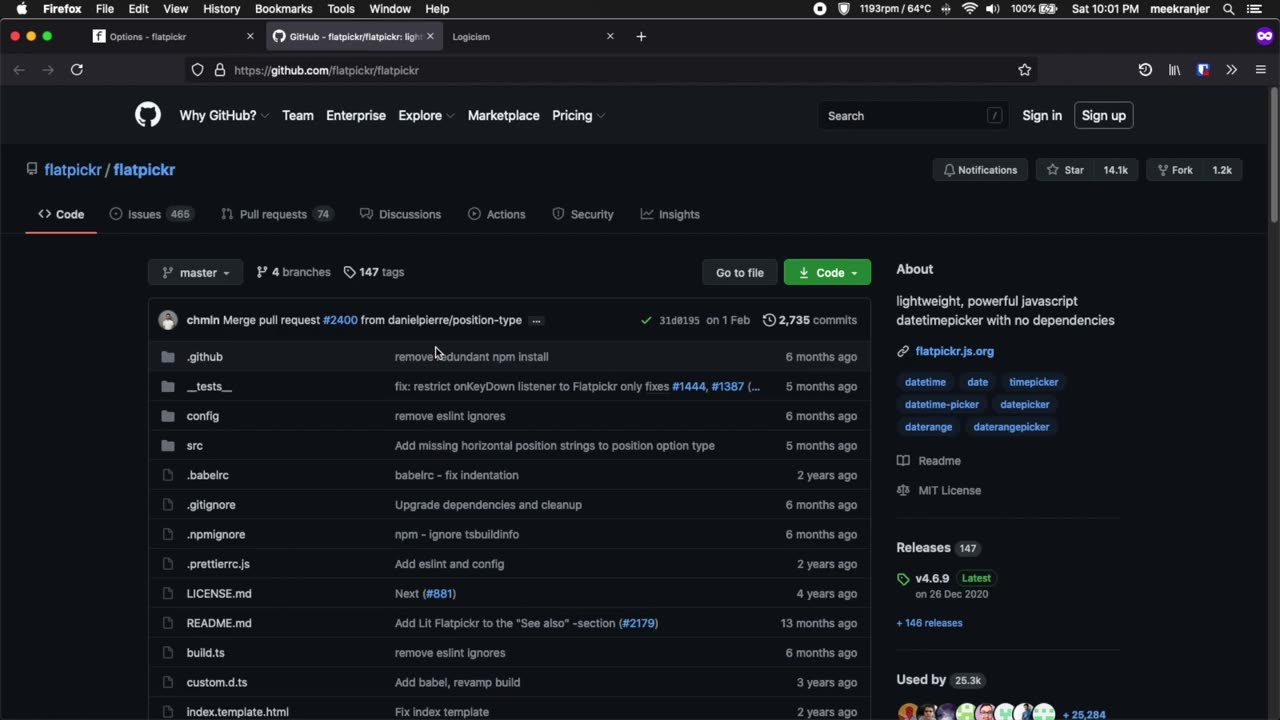1280x720 pixels.
Task: Open the flatpickr.js.org link
Action: pos(955,352)
